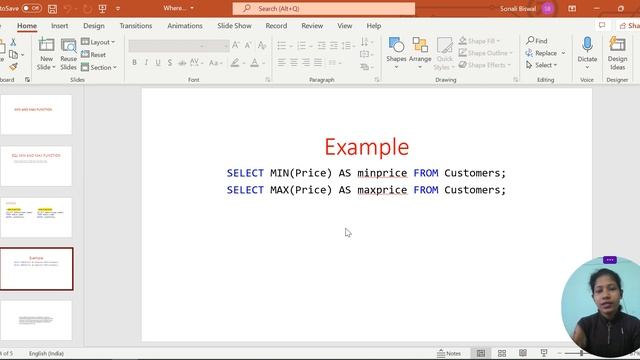Toggle Underline formatting
640x360 pixels.
[x=158, y=63]
